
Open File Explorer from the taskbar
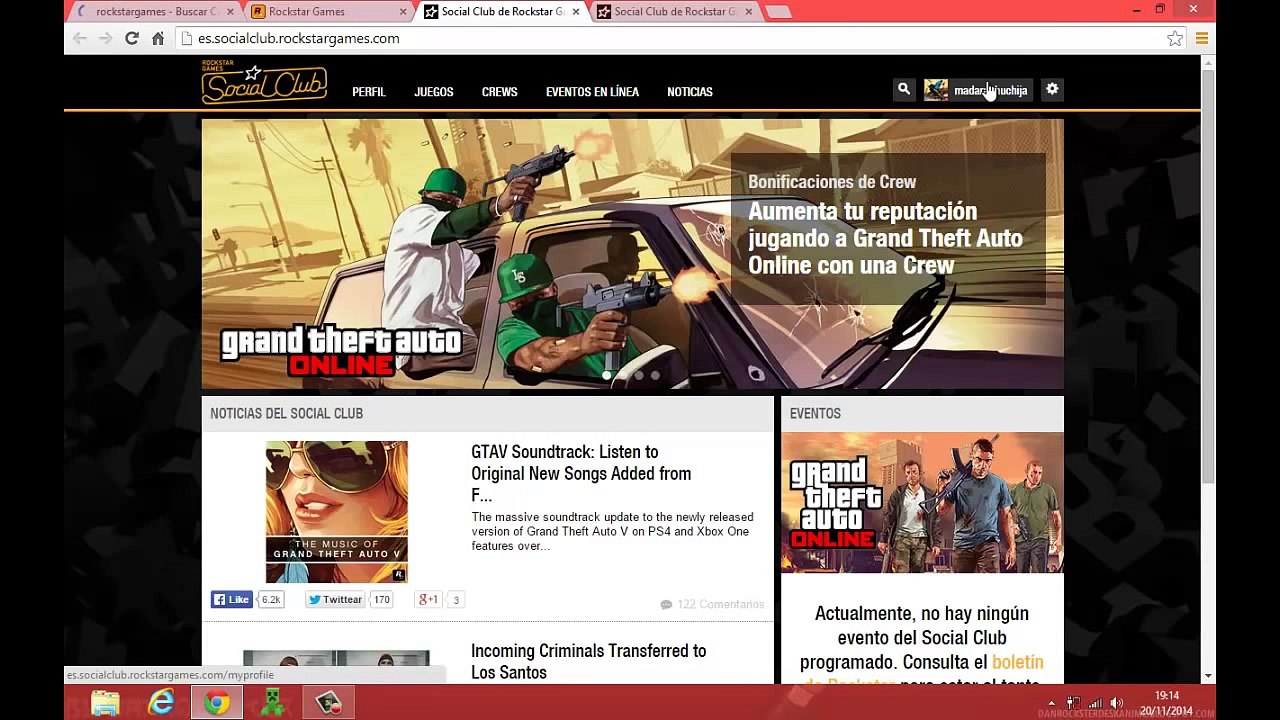coord(105,703)
